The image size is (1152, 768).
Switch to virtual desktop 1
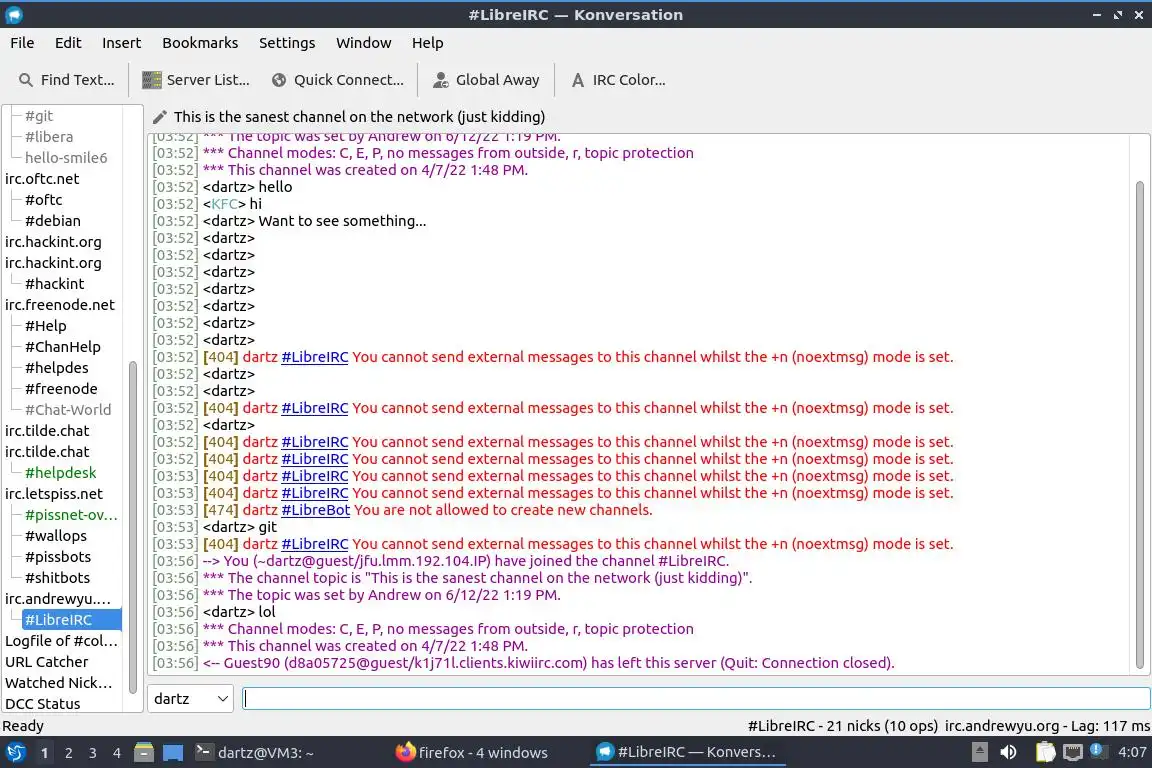pos(45,753)
